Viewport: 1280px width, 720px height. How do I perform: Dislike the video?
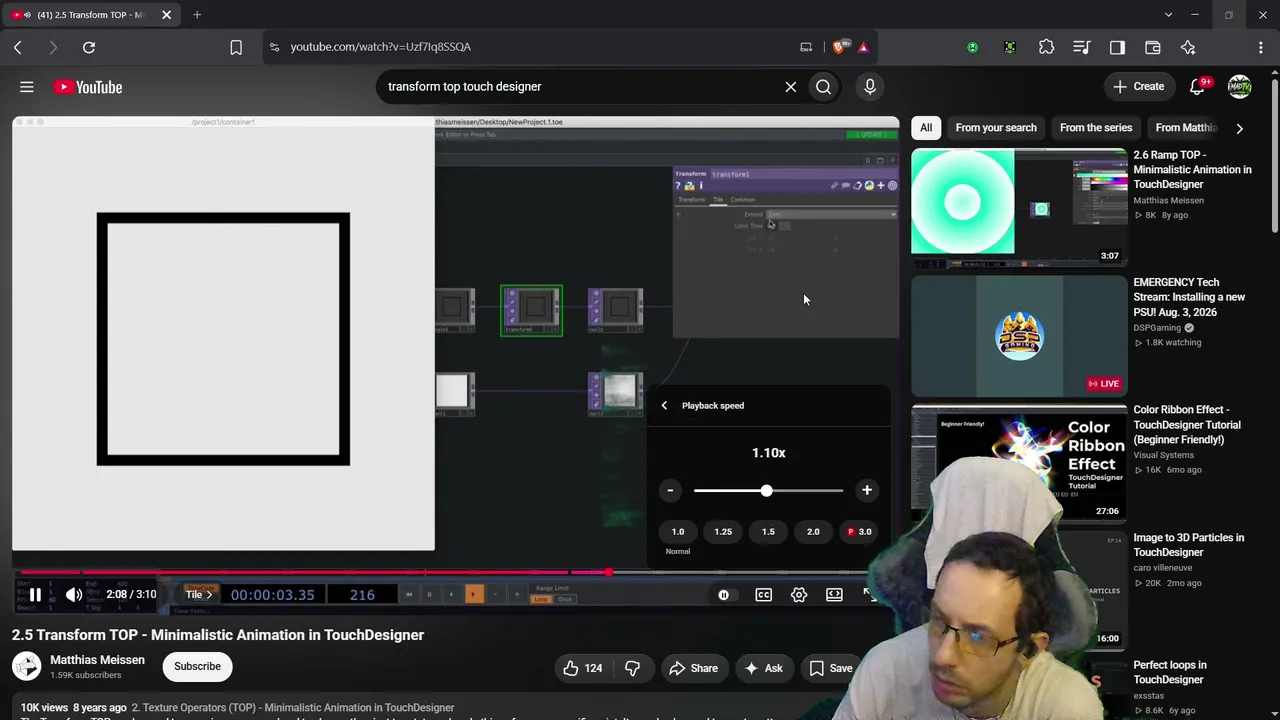pos(632,668)
